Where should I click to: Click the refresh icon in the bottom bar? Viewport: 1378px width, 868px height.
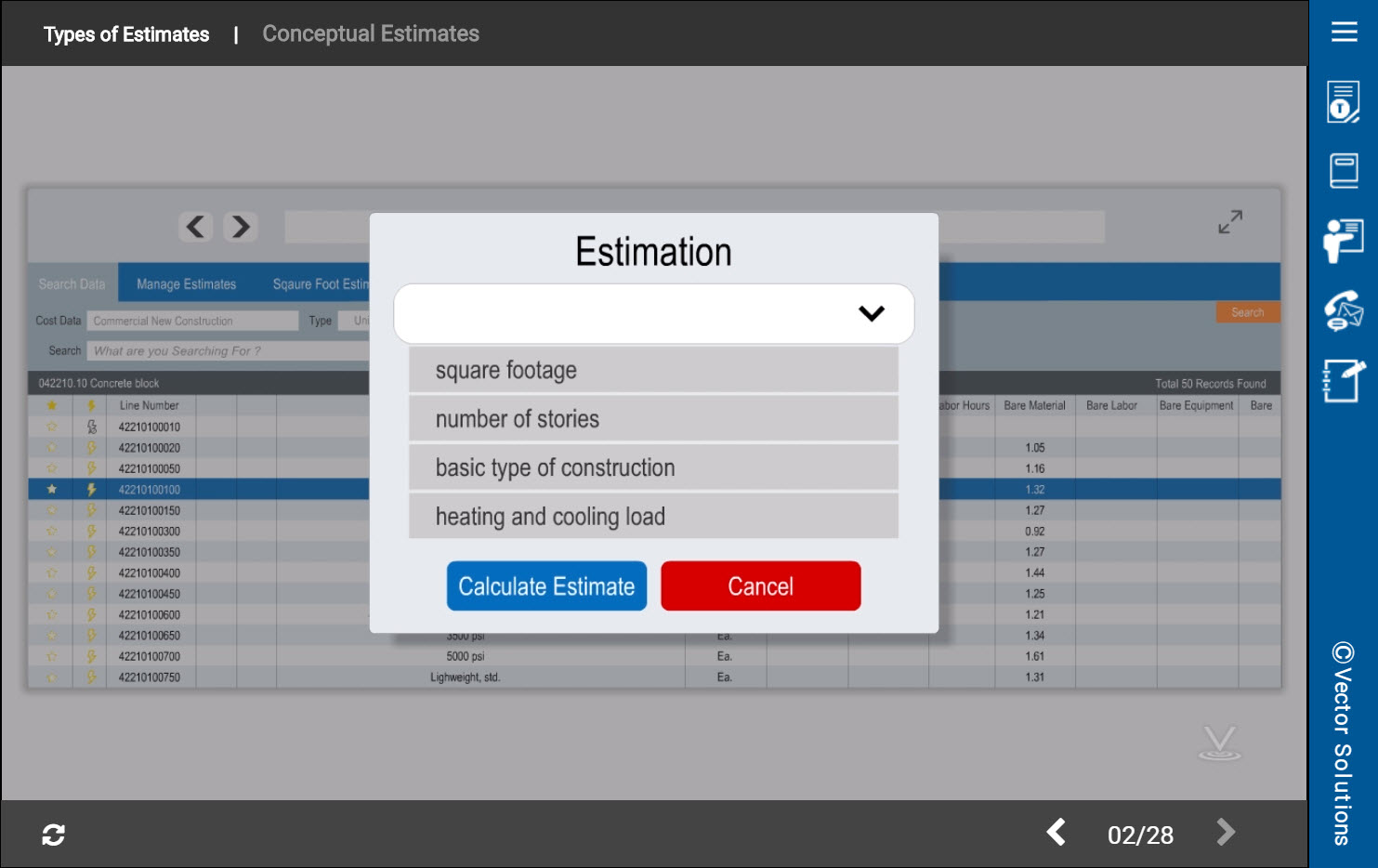[x=53, y=835]
